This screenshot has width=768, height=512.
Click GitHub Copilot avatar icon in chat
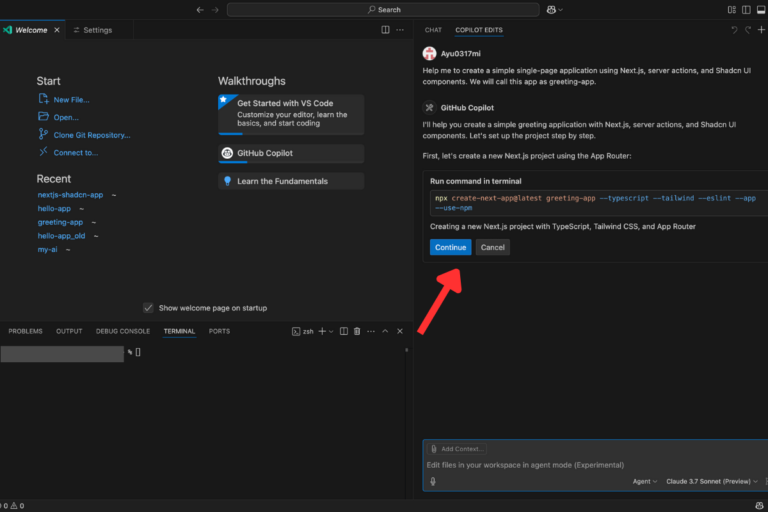tap(430, 107)
